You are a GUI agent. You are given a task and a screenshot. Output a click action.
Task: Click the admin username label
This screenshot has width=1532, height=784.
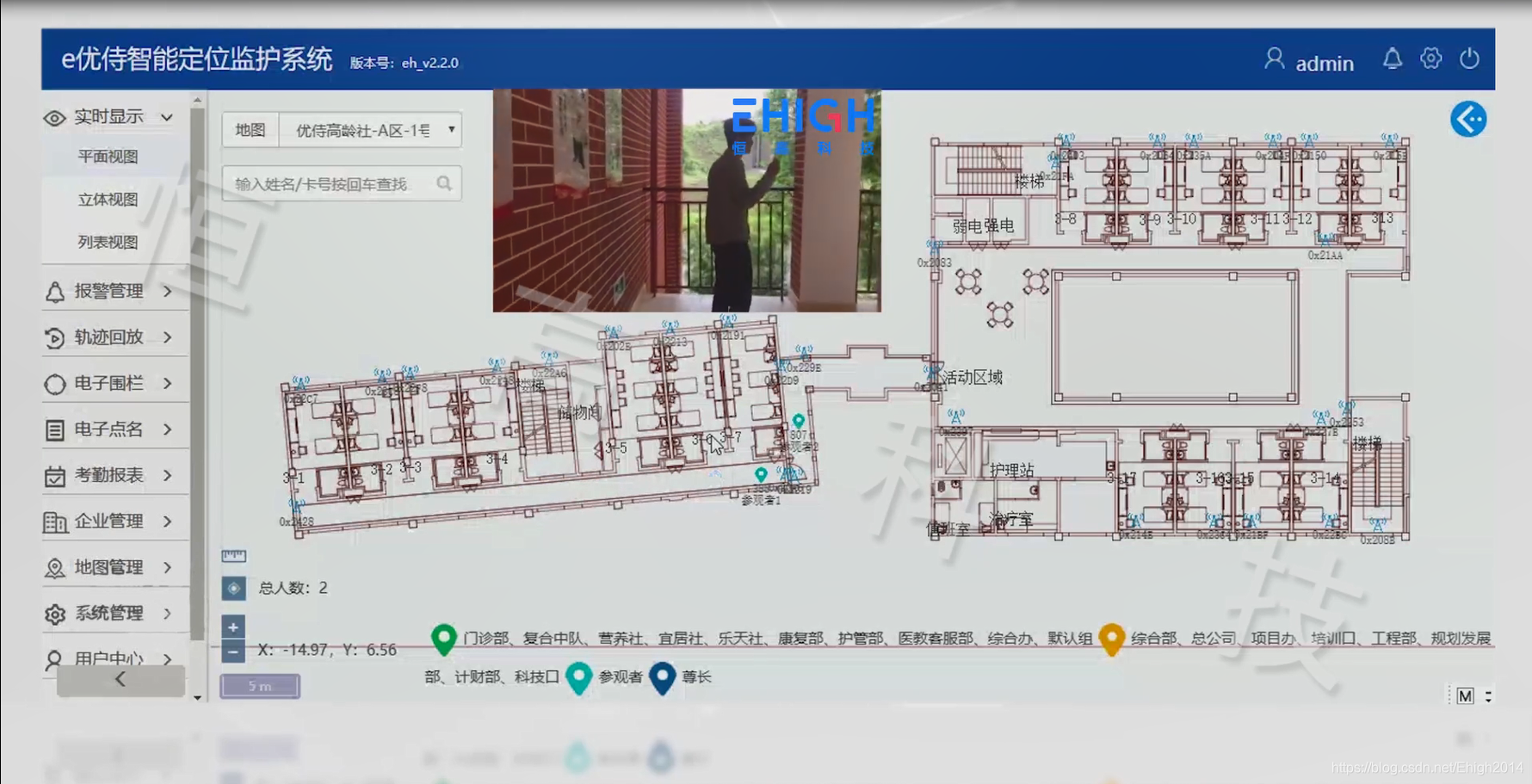1325,64
